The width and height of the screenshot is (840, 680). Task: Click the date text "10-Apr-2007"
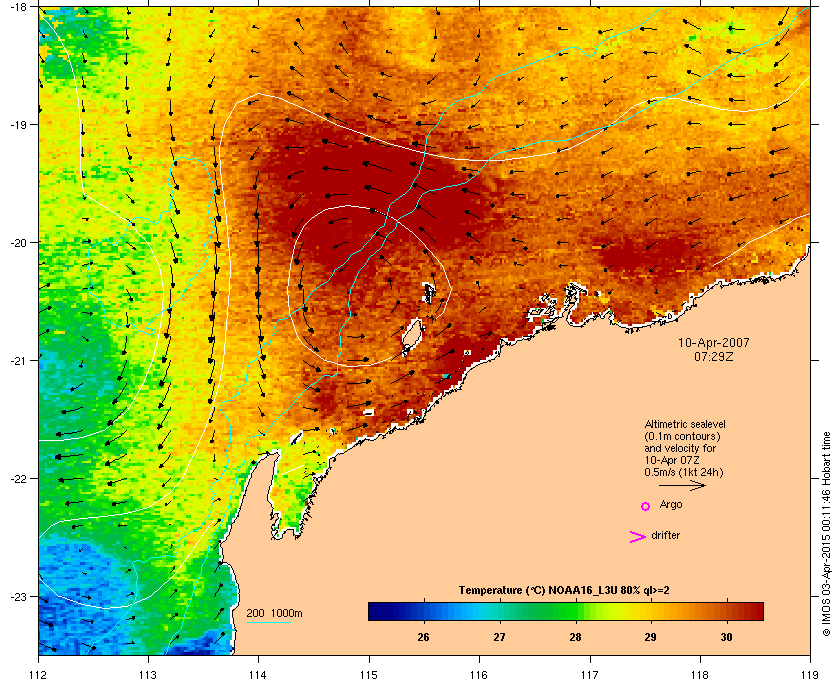click(x=714, y=342)
